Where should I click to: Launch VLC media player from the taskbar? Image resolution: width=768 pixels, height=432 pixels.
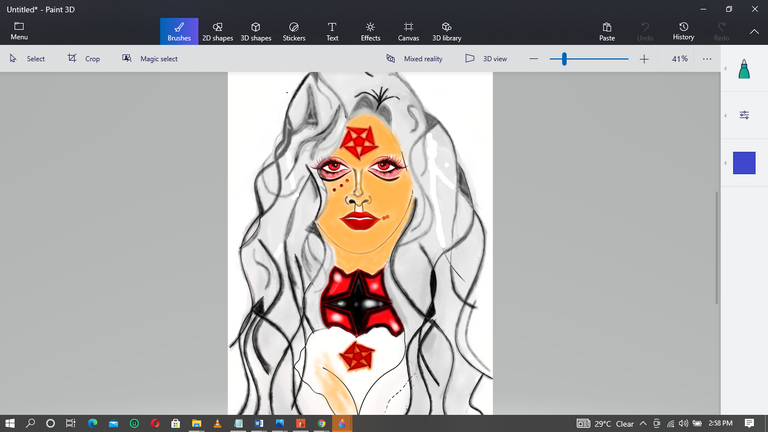click(217, 423)
